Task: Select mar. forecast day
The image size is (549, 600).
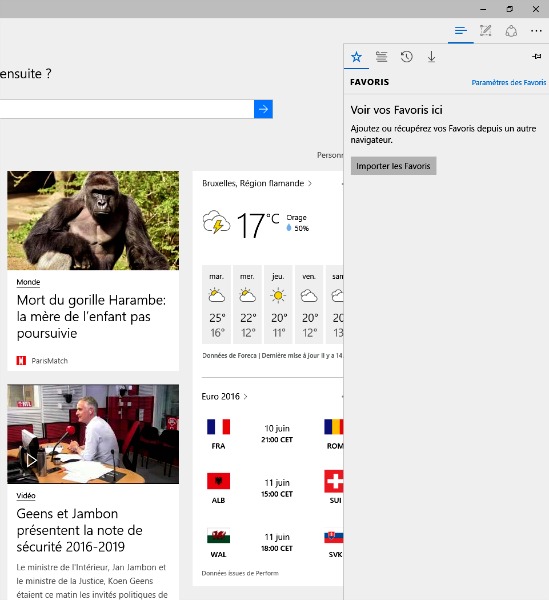Action: point(217,305)
